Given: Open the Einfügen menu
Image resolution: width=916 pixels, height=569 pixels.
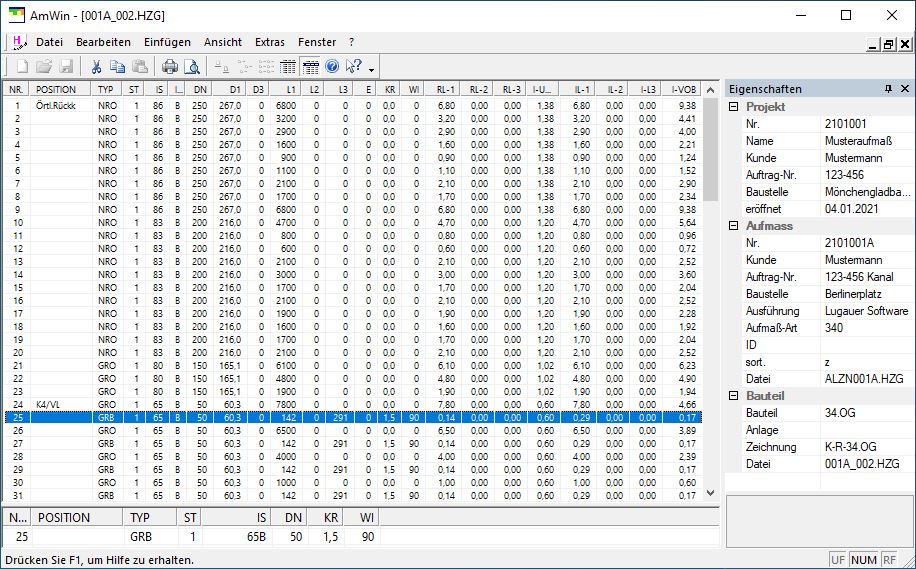Looking at the screenshot, I should click(168, 42).
